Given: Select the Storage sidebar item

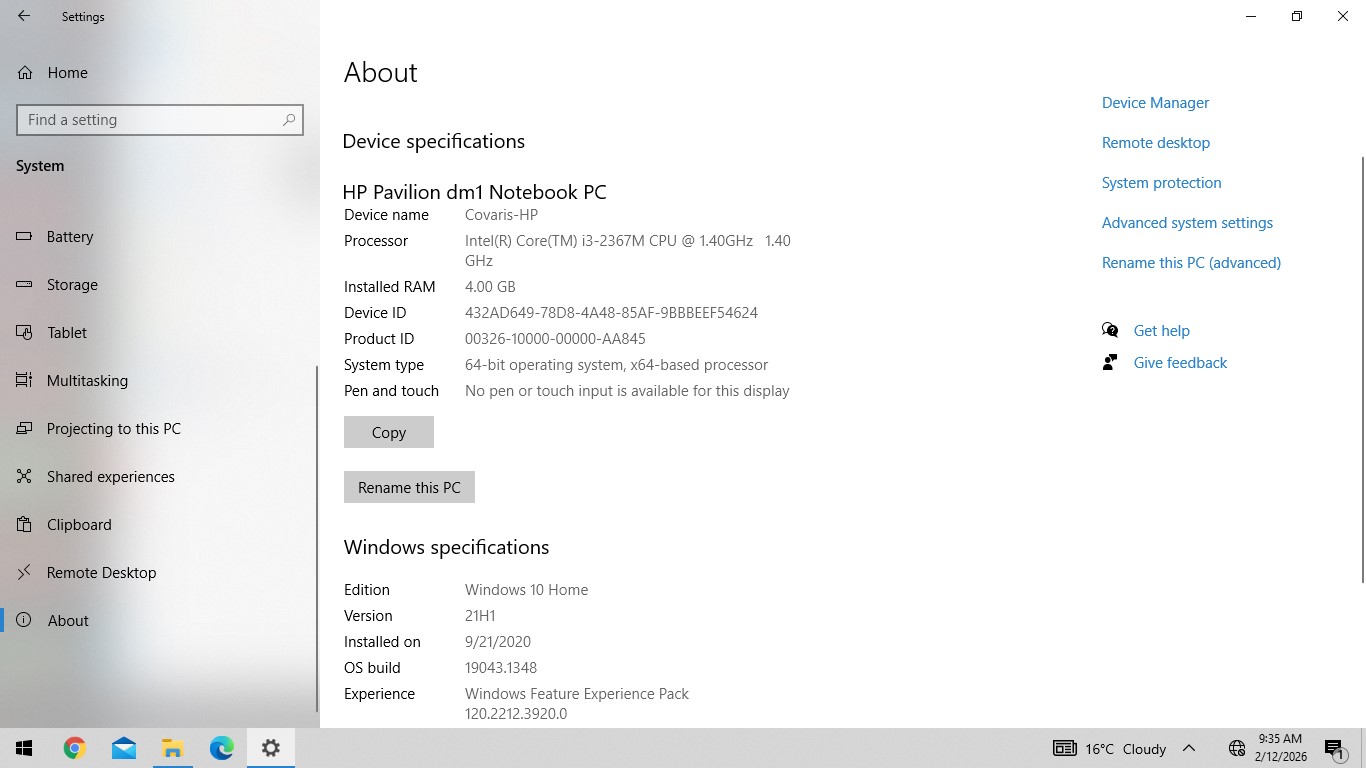Looking at the screenshot, I should 72,285.
